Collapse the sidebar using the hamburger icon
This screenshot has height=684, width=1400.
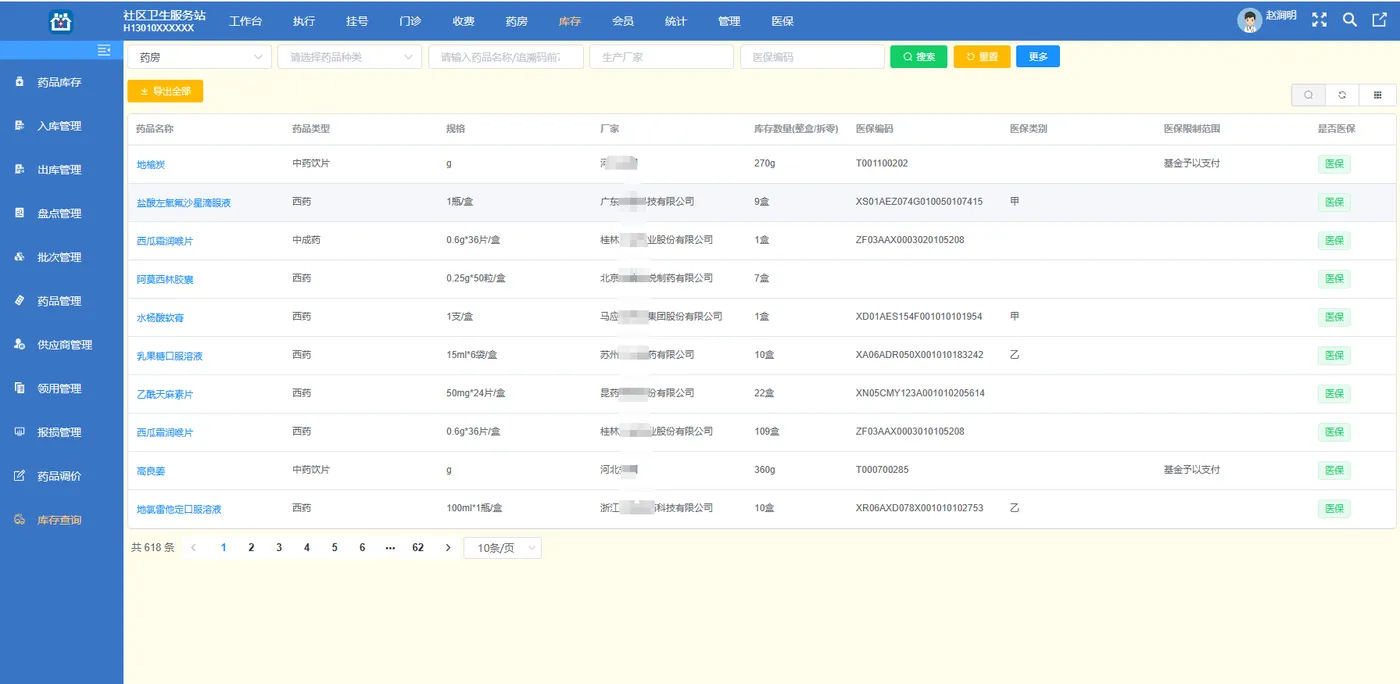click(104, 49)
